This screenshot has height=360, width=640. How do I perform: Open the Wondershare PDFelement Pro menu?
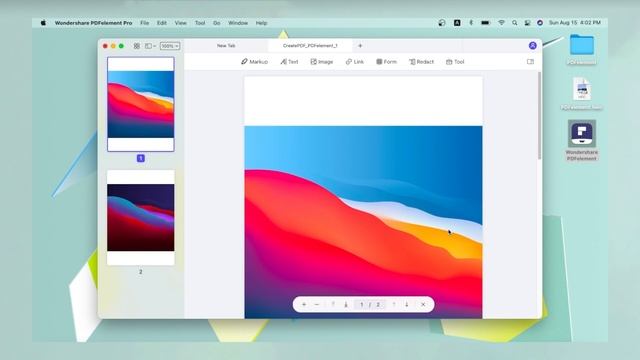pos(93,23)
